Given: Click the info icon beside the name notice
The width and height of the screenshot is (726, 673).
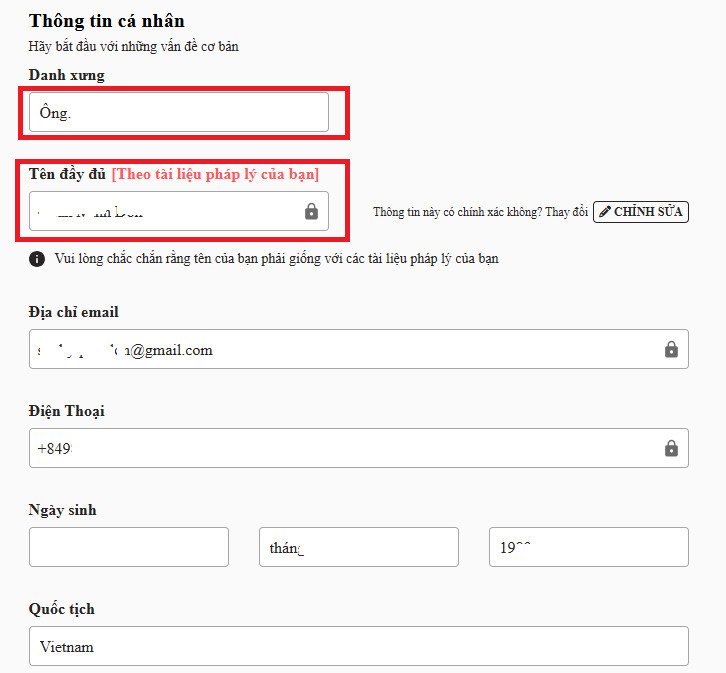Looking at the screenshot, I should [37, 259].
